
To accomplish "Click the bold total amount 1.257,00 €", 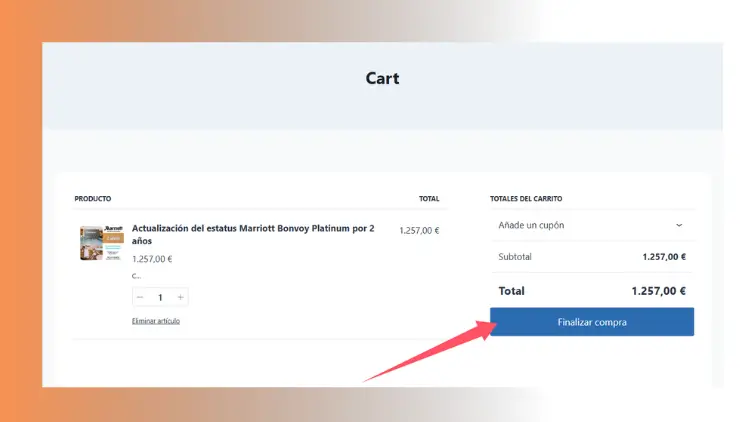I will tap(658, 291).
